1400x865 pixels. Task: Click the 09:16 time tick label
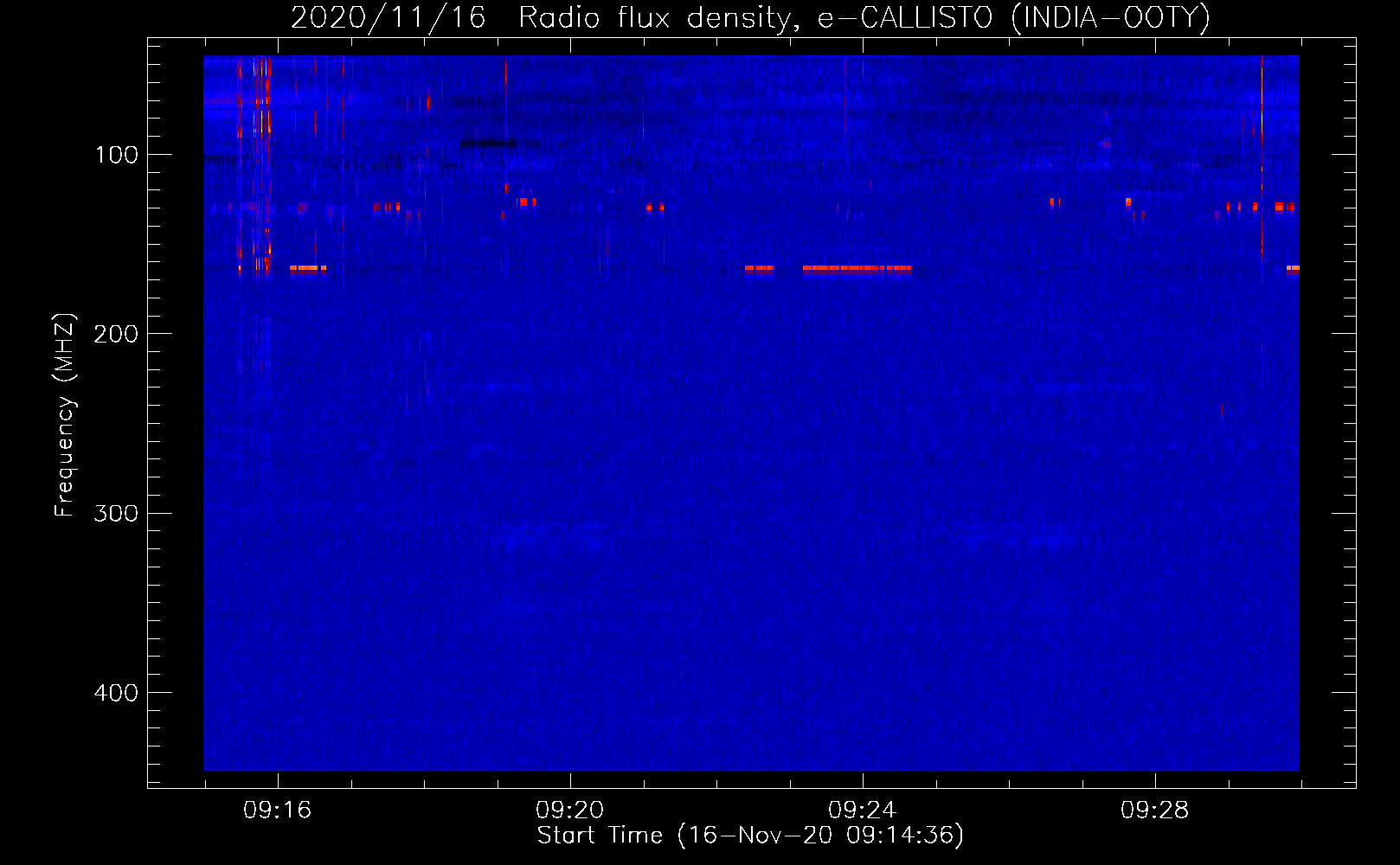[277, 811]
